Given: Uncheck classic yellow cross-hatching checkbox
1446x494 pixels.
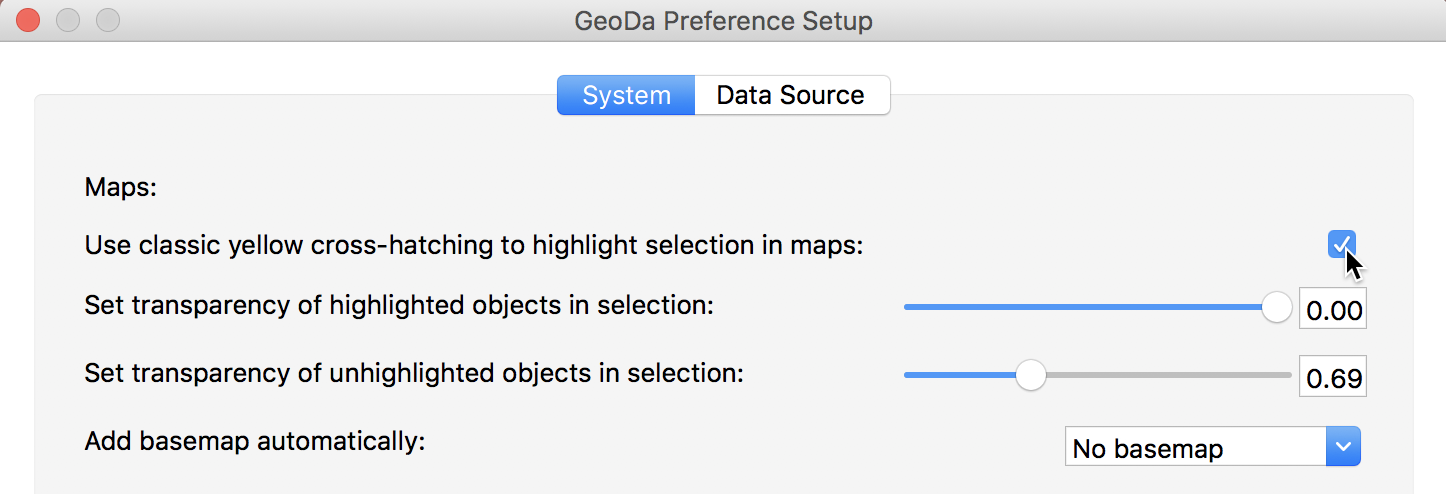Looking at the screenshot, I should tap(1341, 244).
